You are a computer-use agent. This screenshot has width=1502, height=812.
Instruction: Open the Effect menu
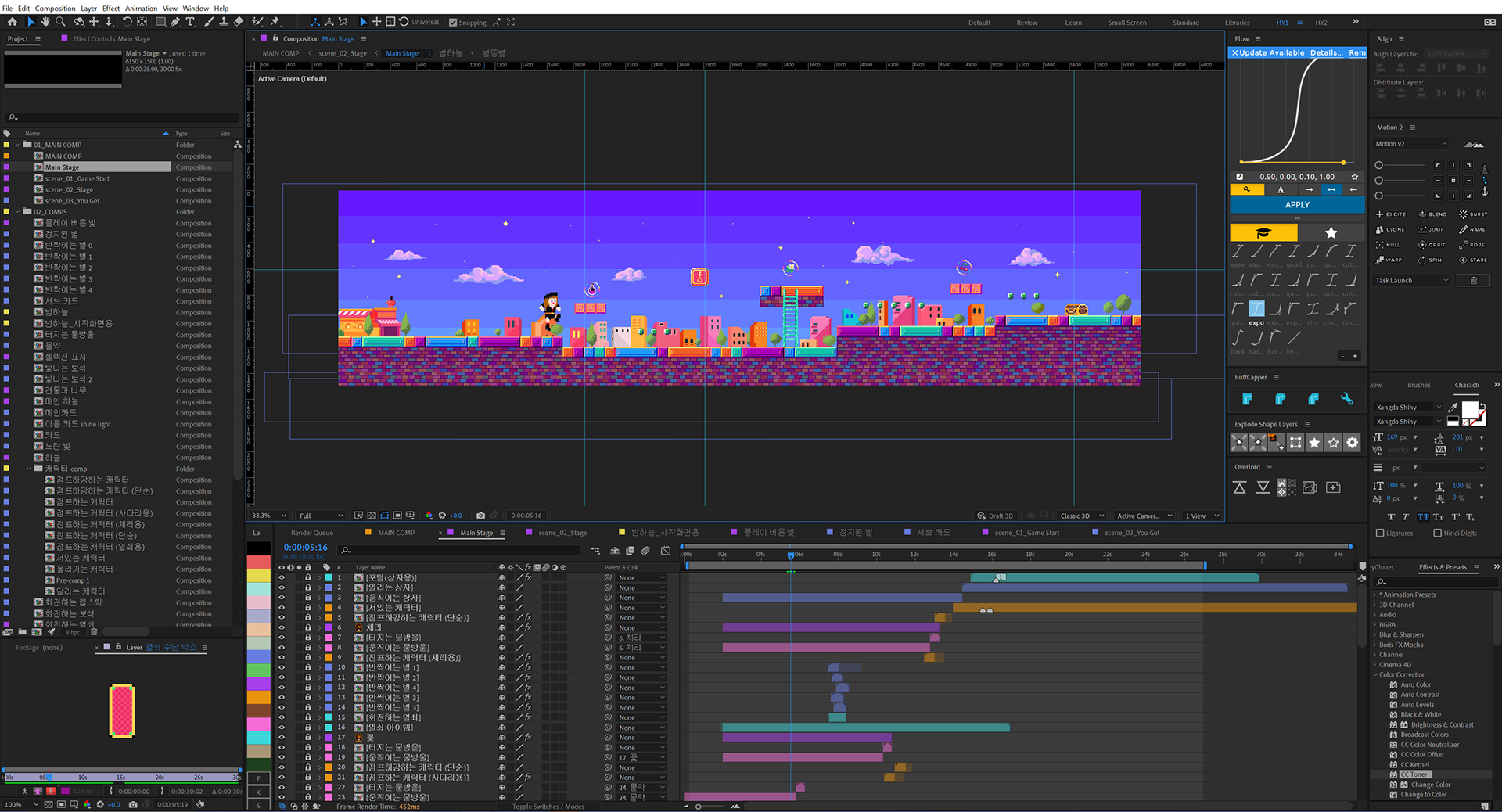point(111,9)
